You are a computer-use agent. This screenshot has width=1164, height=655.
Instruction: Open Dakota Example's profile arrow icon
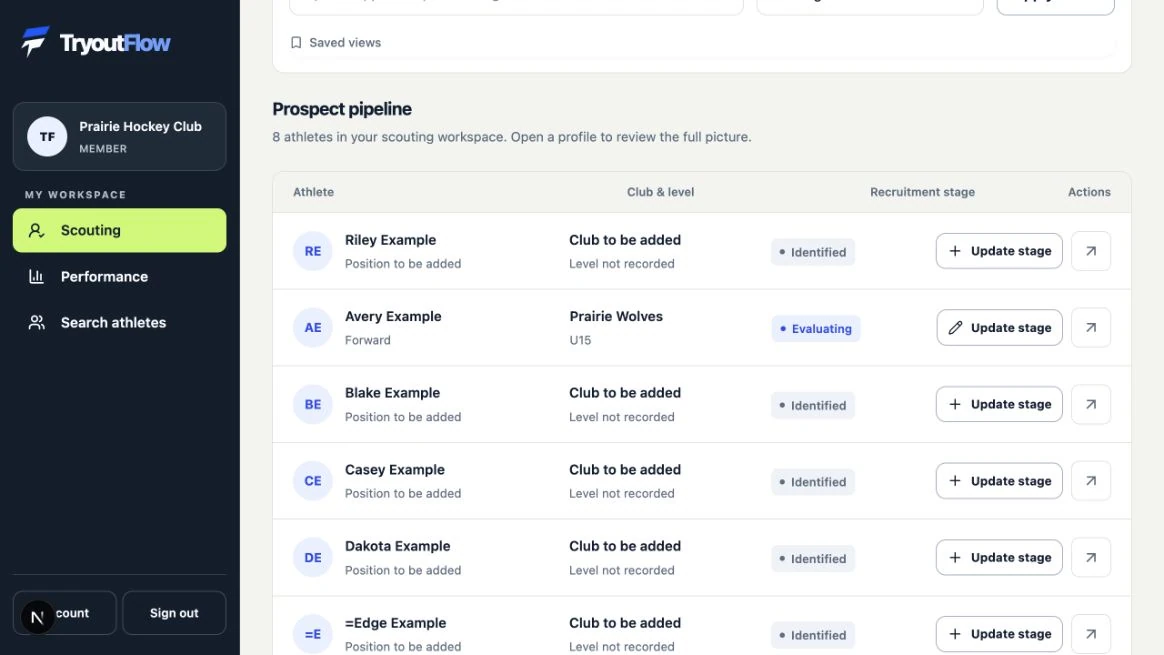[x=1091, y=557]
